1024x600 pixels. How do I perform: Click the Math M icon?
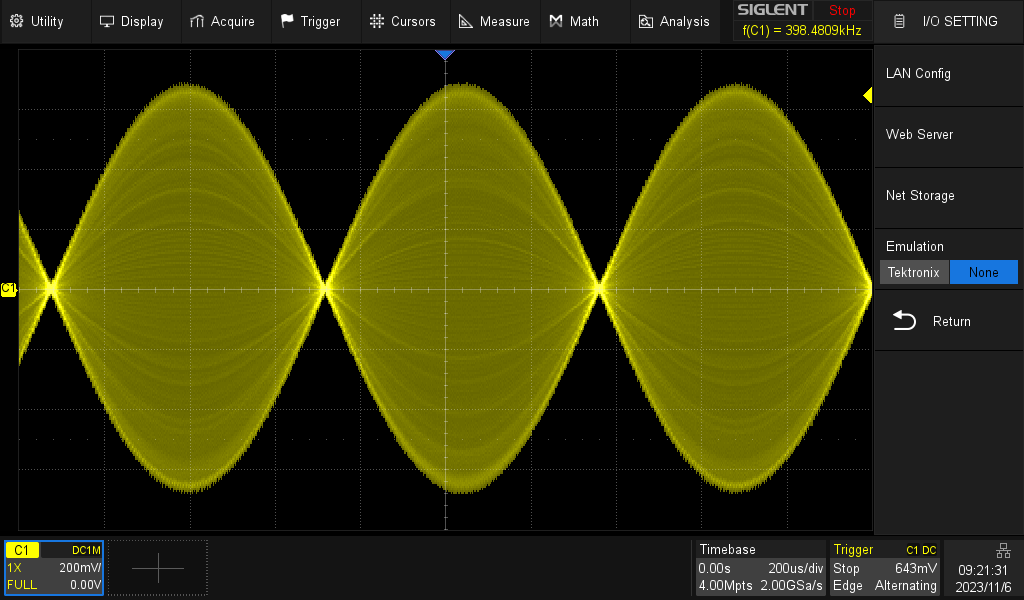click(556, 21)
